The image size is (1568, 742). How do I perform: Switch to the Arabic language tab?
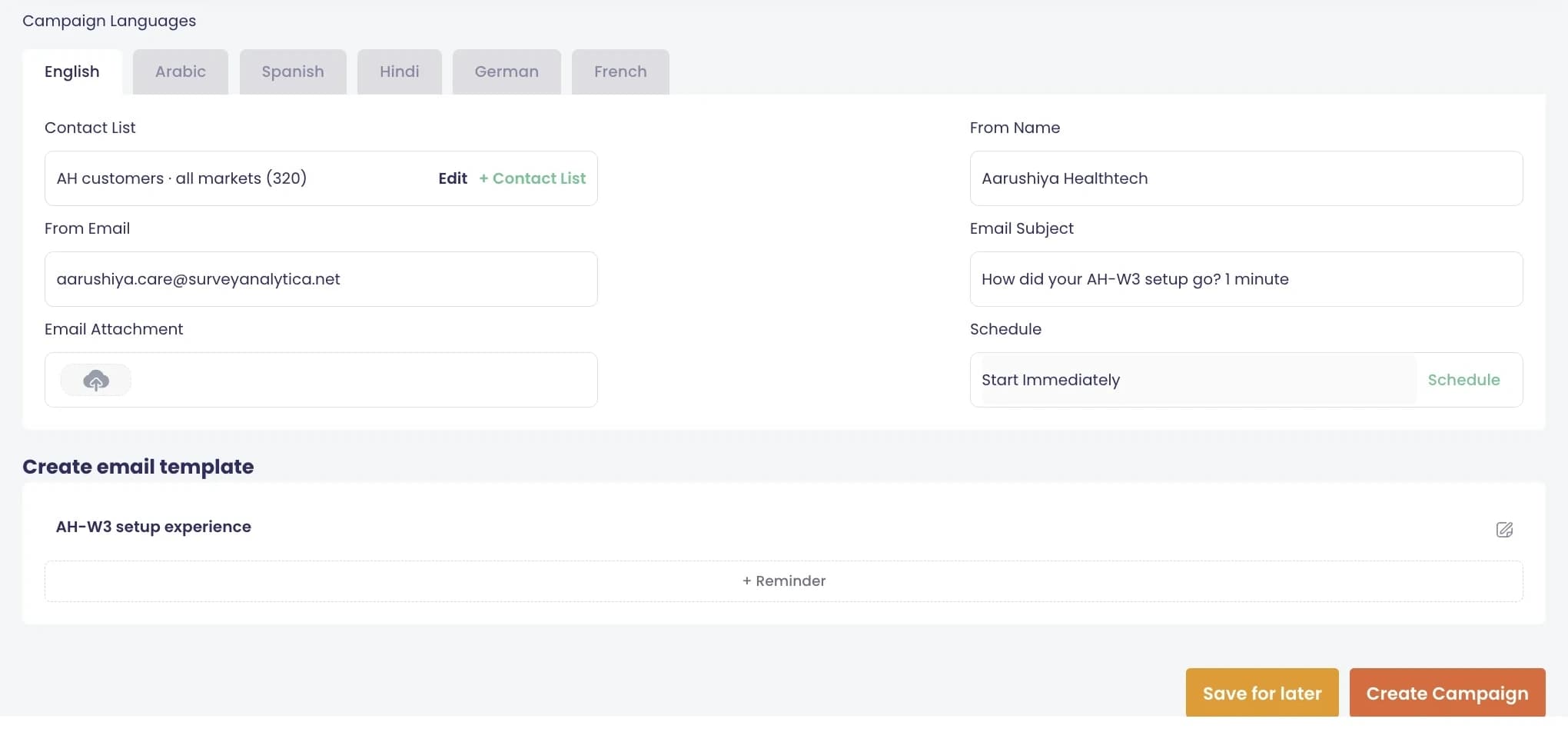(x=181, y=72)
